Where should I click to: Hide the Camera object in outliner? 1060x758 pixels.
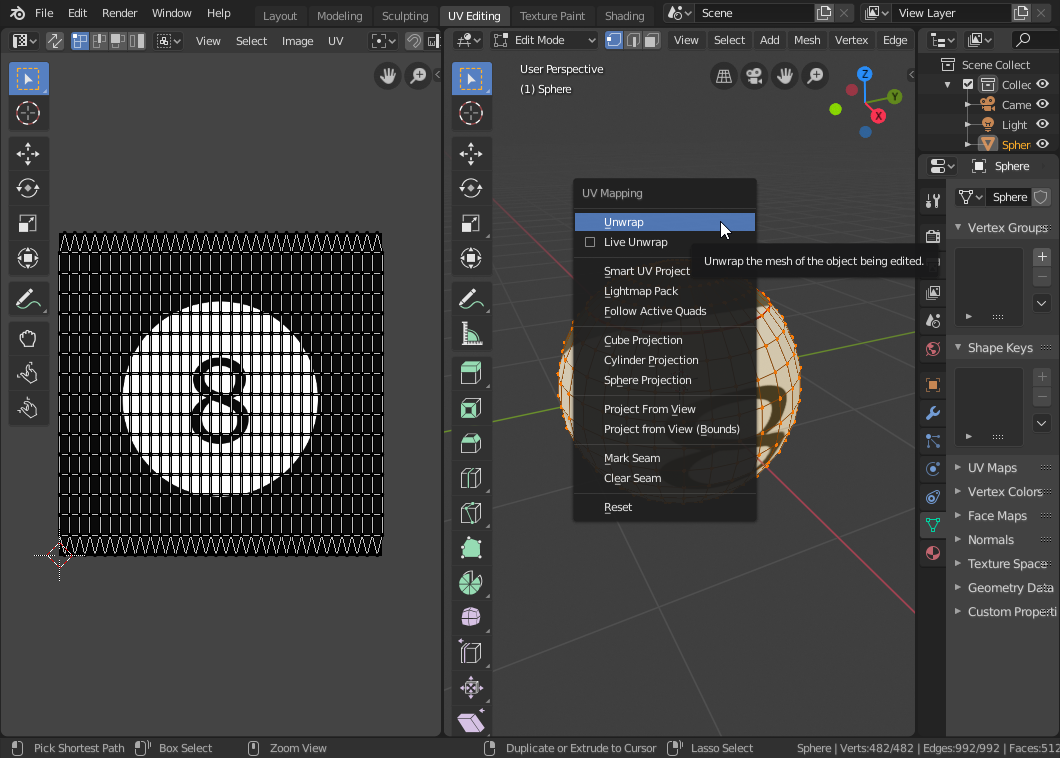click(x=1042, y=104)
